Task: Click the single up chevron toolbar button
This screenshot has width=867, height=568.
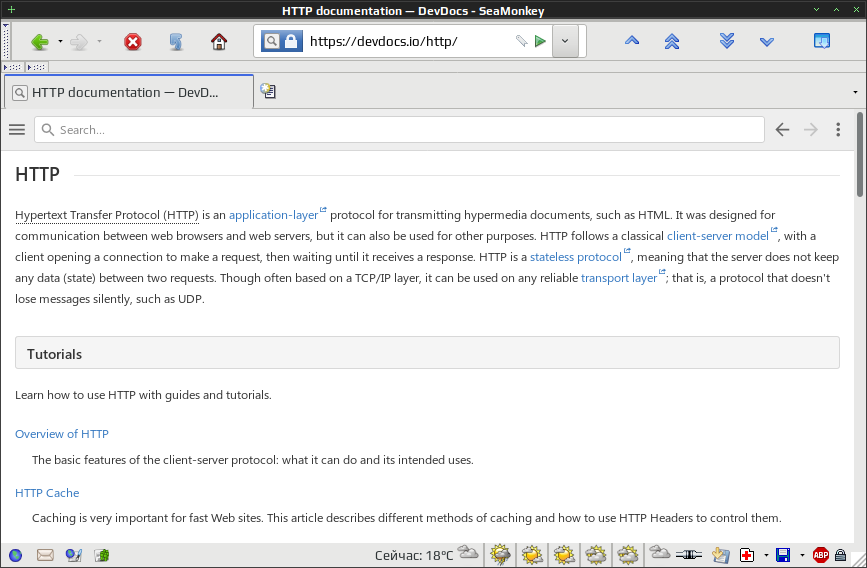Action: click(x=632, y=41)
